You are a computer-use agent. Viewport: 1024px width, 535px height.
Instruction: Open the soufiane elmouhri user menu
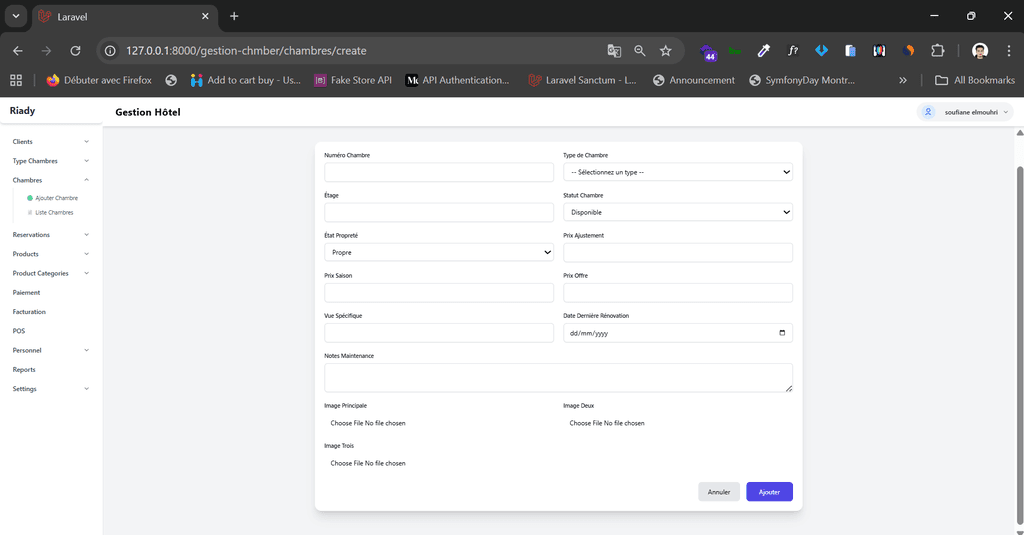(965, 112)
